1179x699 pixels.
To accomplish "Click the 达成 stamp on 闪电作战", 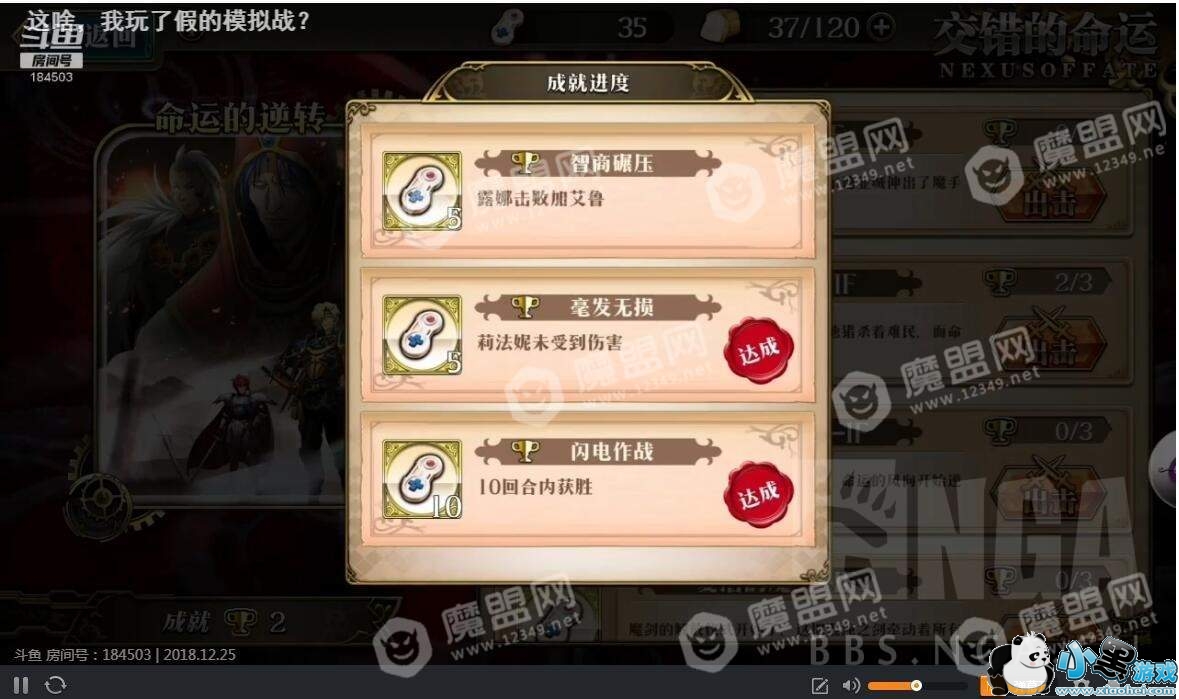I will [x=759, y=495].
